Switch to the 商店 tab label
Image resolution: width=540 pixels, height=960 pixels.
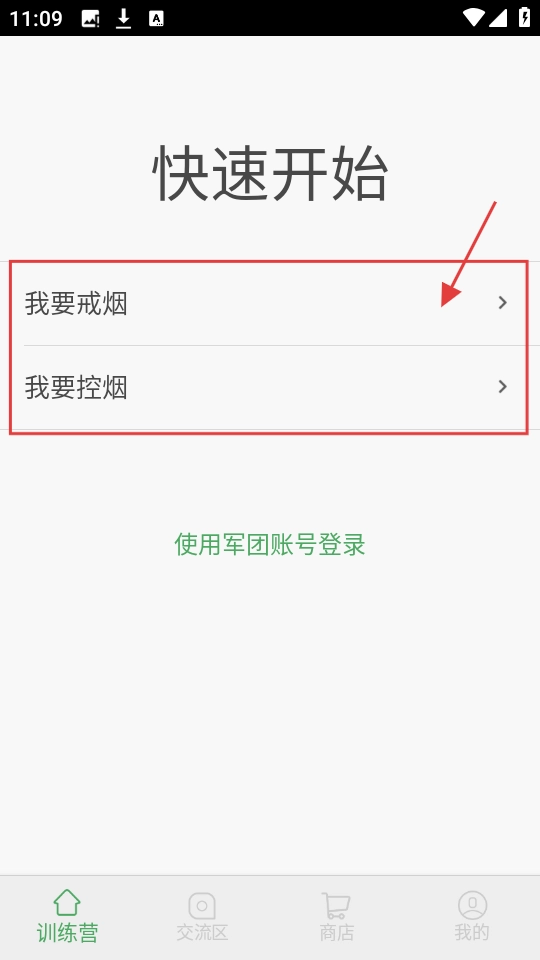337,932
